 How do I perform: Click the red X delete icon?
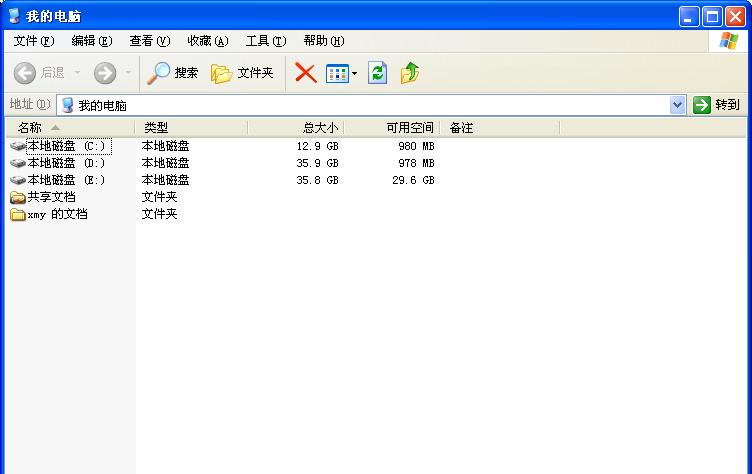pos(306,73)
